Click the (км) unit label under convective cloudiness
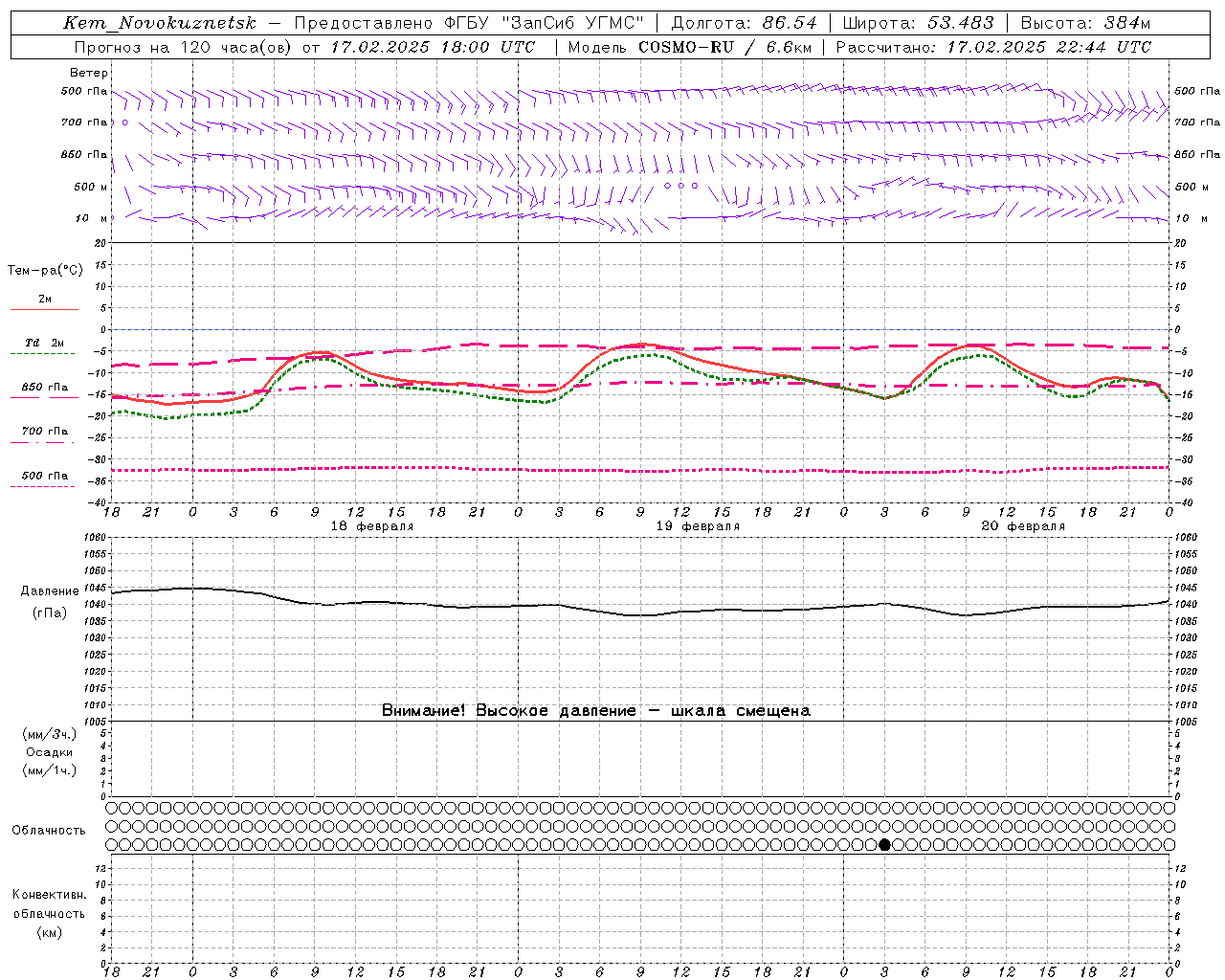Screen dimensions: 1225x980 pyautogui.click(x=49, y=932)
